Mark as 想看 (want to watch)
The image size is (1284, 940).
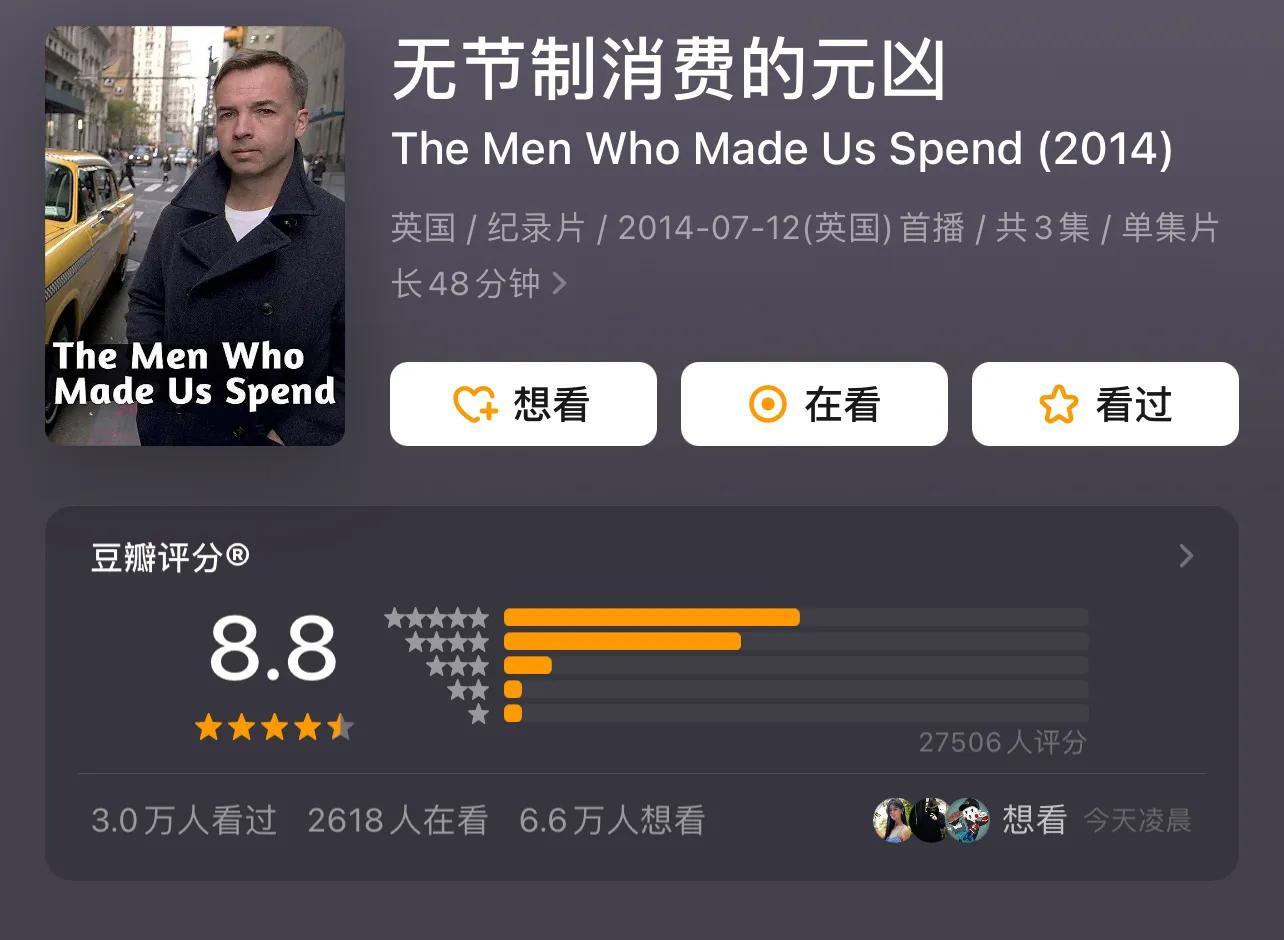523,404
